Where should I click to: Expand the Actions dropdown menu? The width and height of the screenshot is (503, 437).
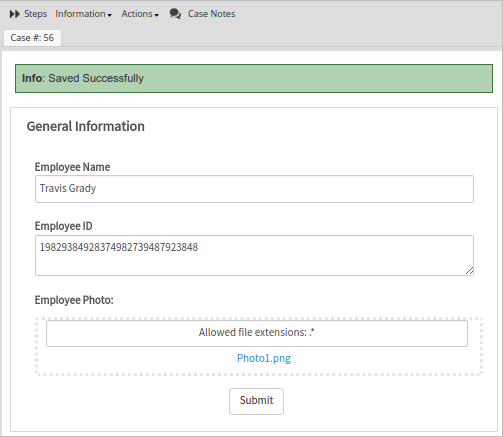[x=140, y=14]
